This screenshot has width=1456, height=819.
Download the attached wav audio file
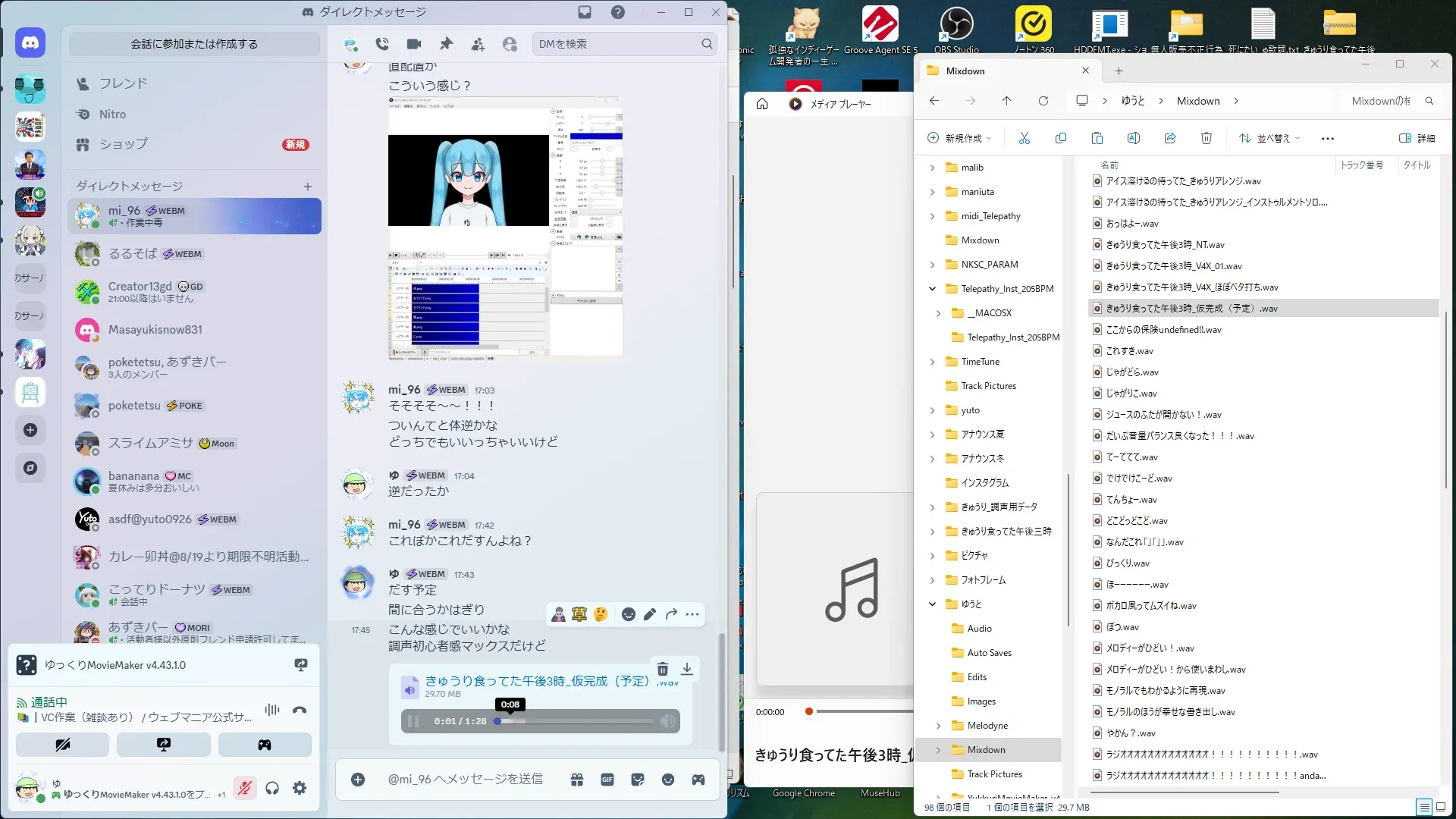[687, 669]
